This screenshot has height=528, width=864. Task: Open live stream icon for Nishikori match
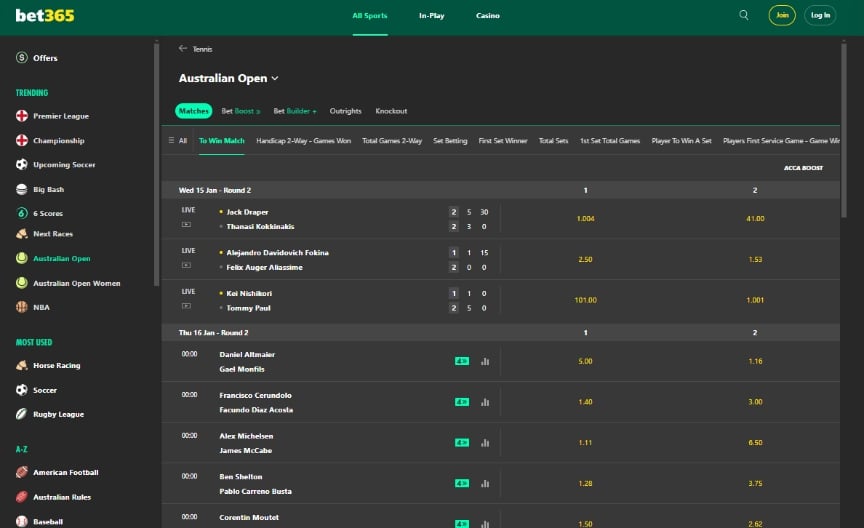(x=186, y=306)
